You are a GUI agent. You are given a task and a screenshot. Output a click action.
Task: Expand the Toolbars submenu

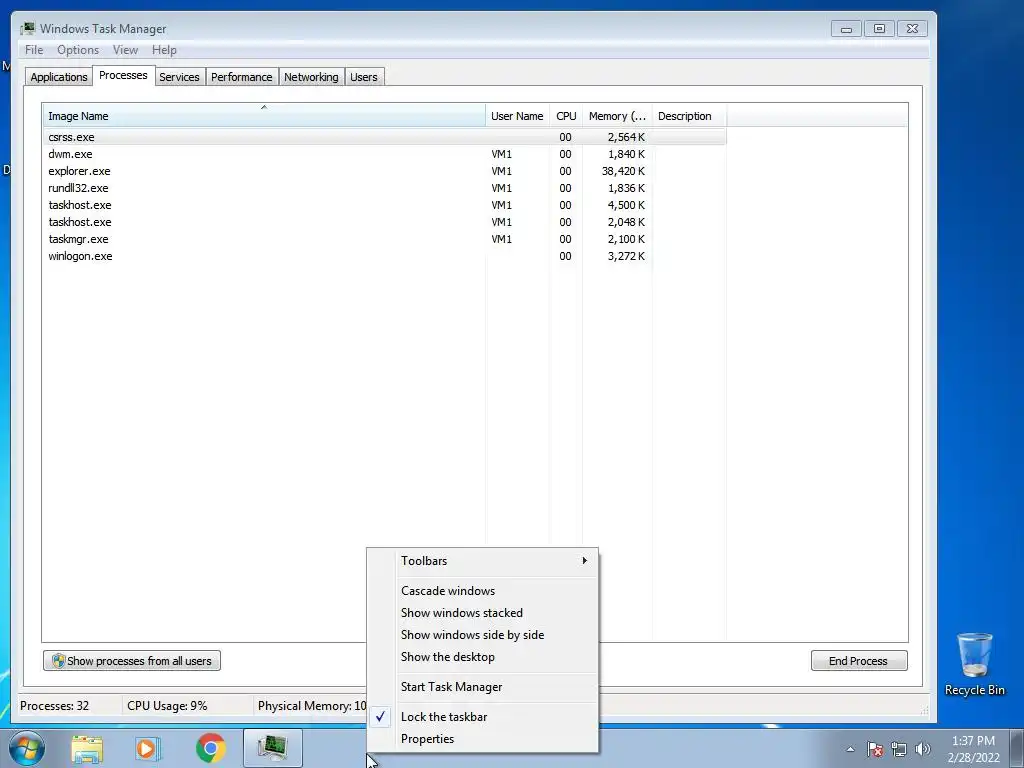482,561
